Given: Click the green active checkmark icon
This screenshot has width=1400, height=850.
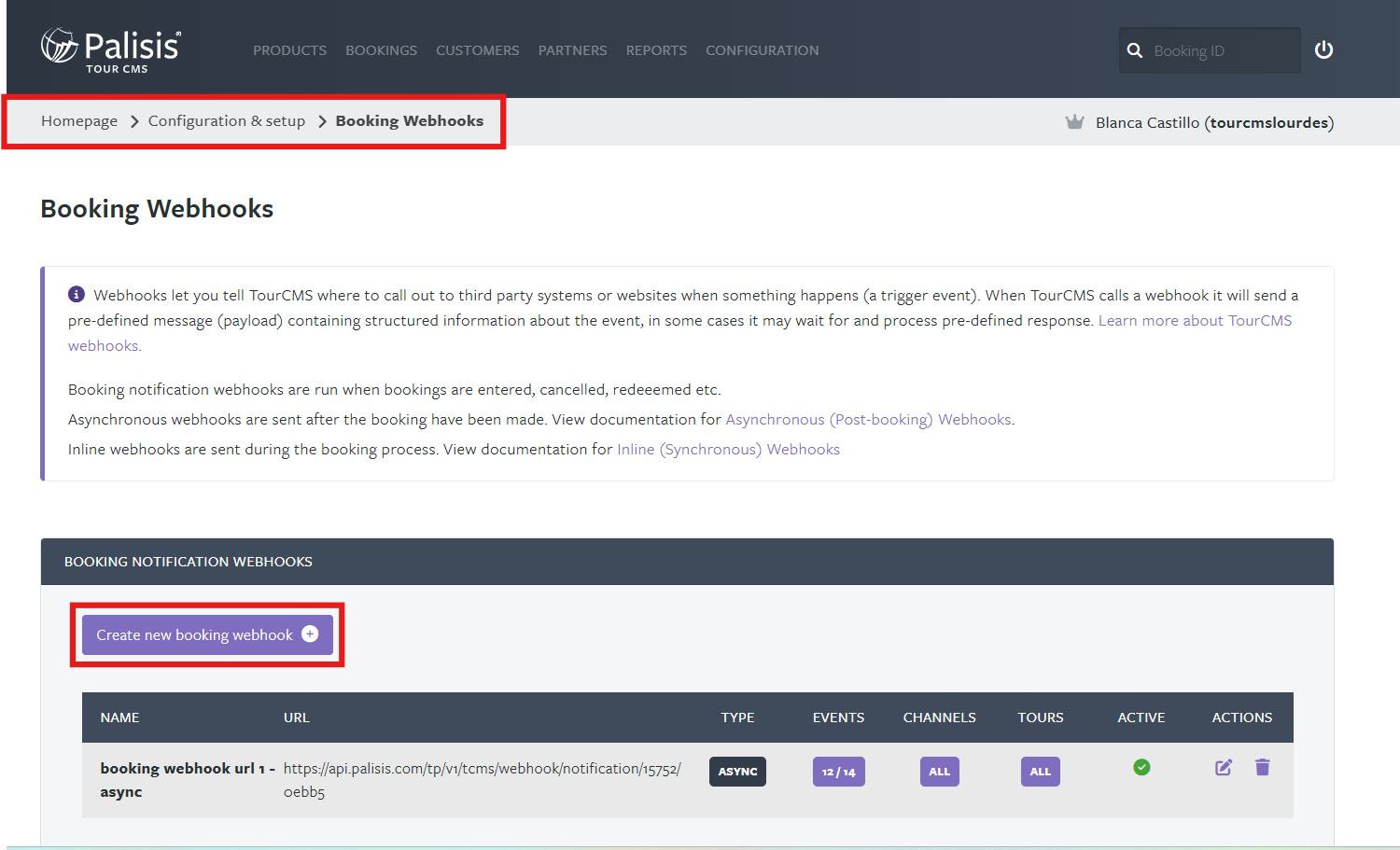Looking at the screenshot, I should point(1141,768).
